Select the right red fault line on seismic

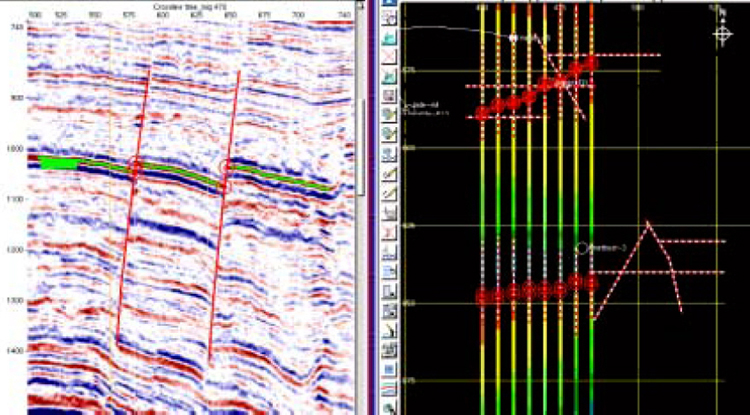tap(224, 220)
